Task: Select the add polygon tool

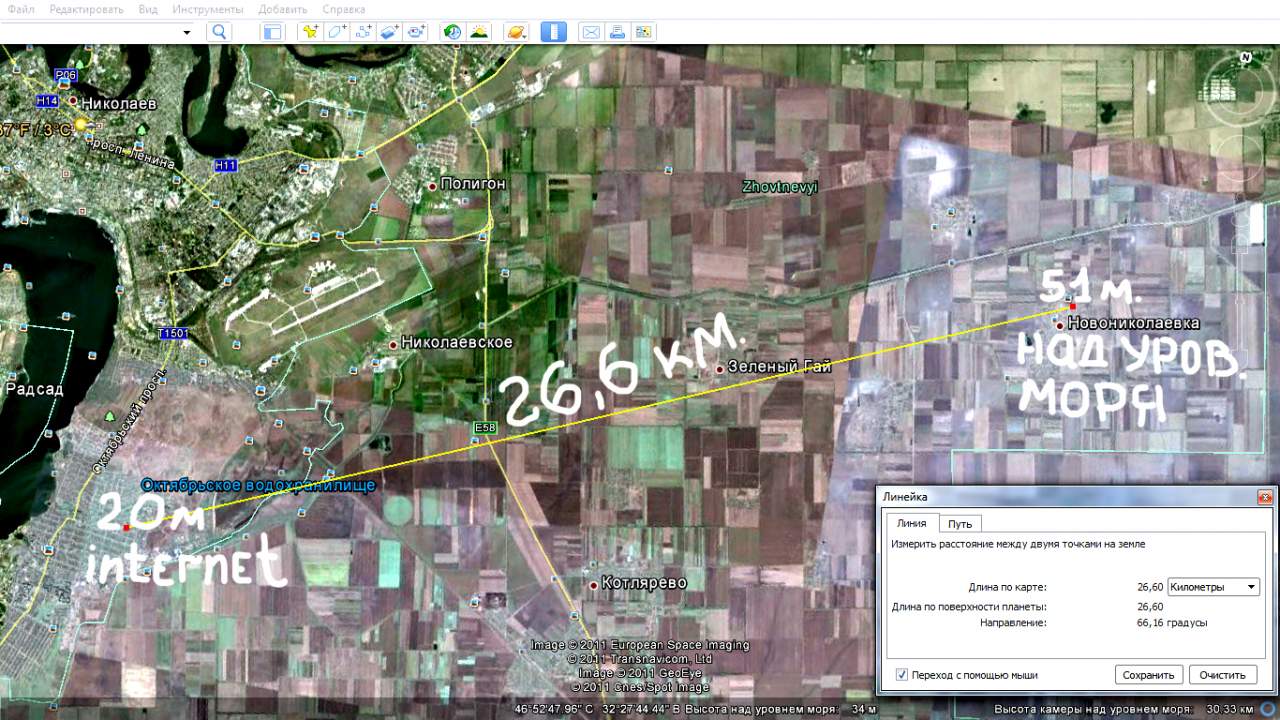Action: point(337,32)
